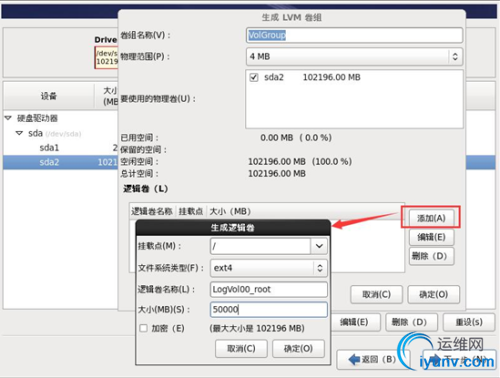
Task: Click the 返回(B) back button
Action: [x=372, y=359]
